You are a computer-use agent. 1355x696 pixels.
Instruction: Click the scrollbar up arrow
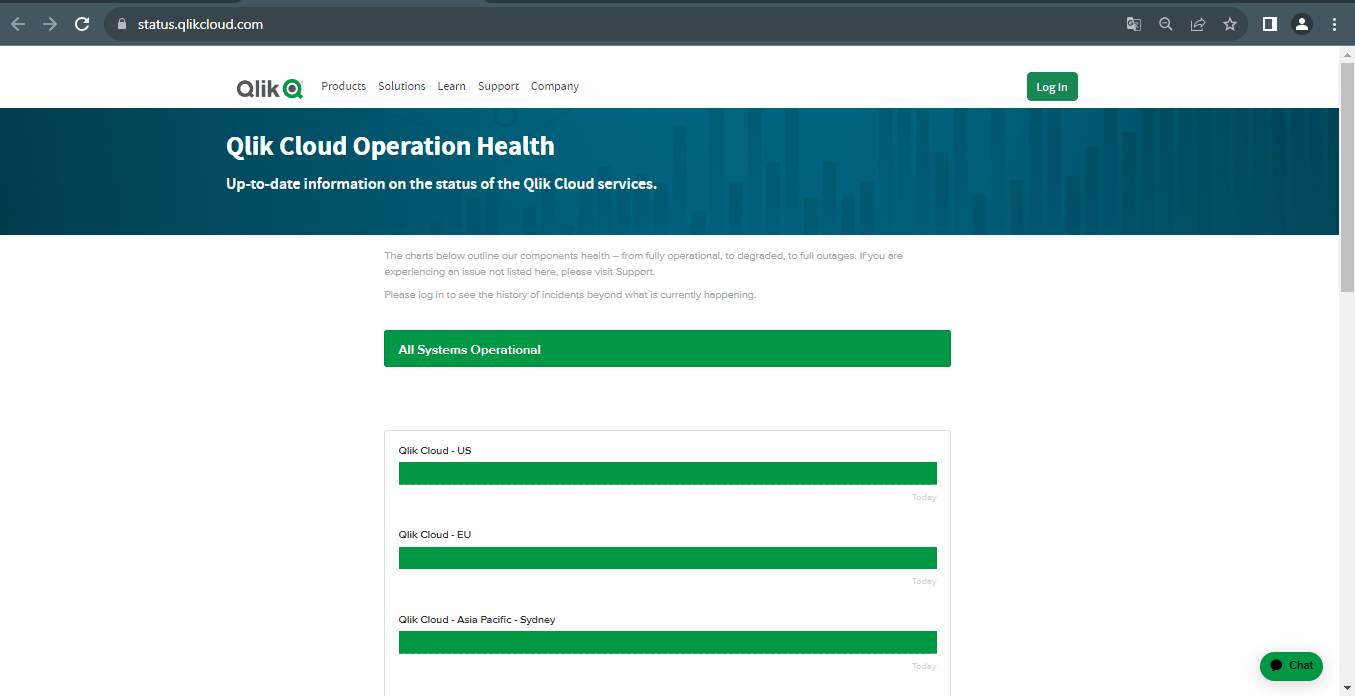[x=1347, y=54]
